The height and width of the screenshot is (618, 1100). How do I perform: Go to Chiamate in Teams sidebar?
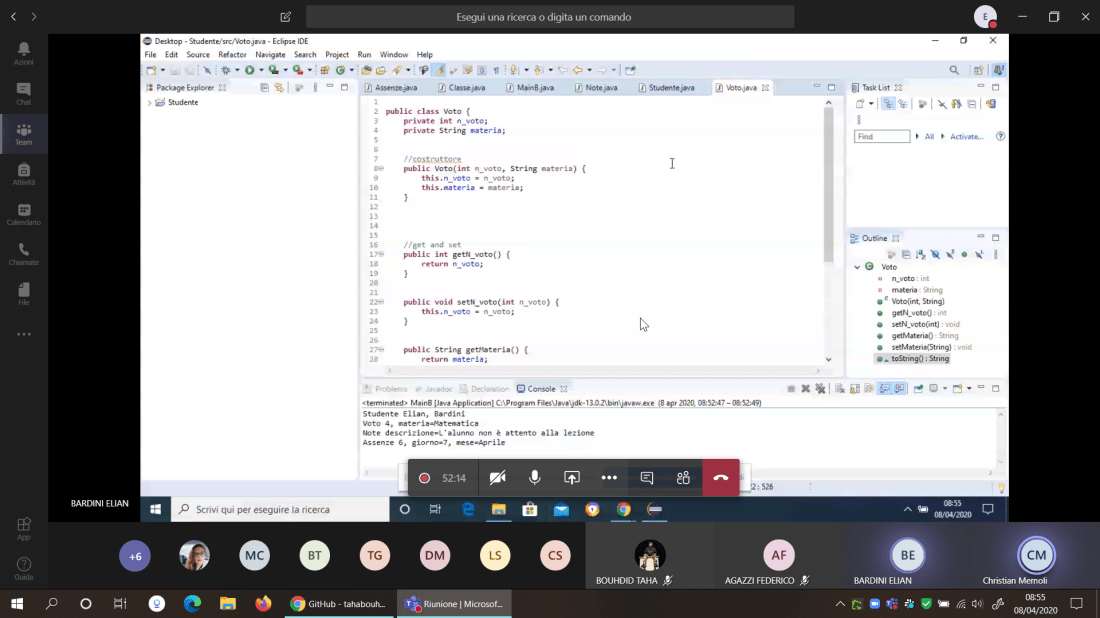tap(24, 254)
